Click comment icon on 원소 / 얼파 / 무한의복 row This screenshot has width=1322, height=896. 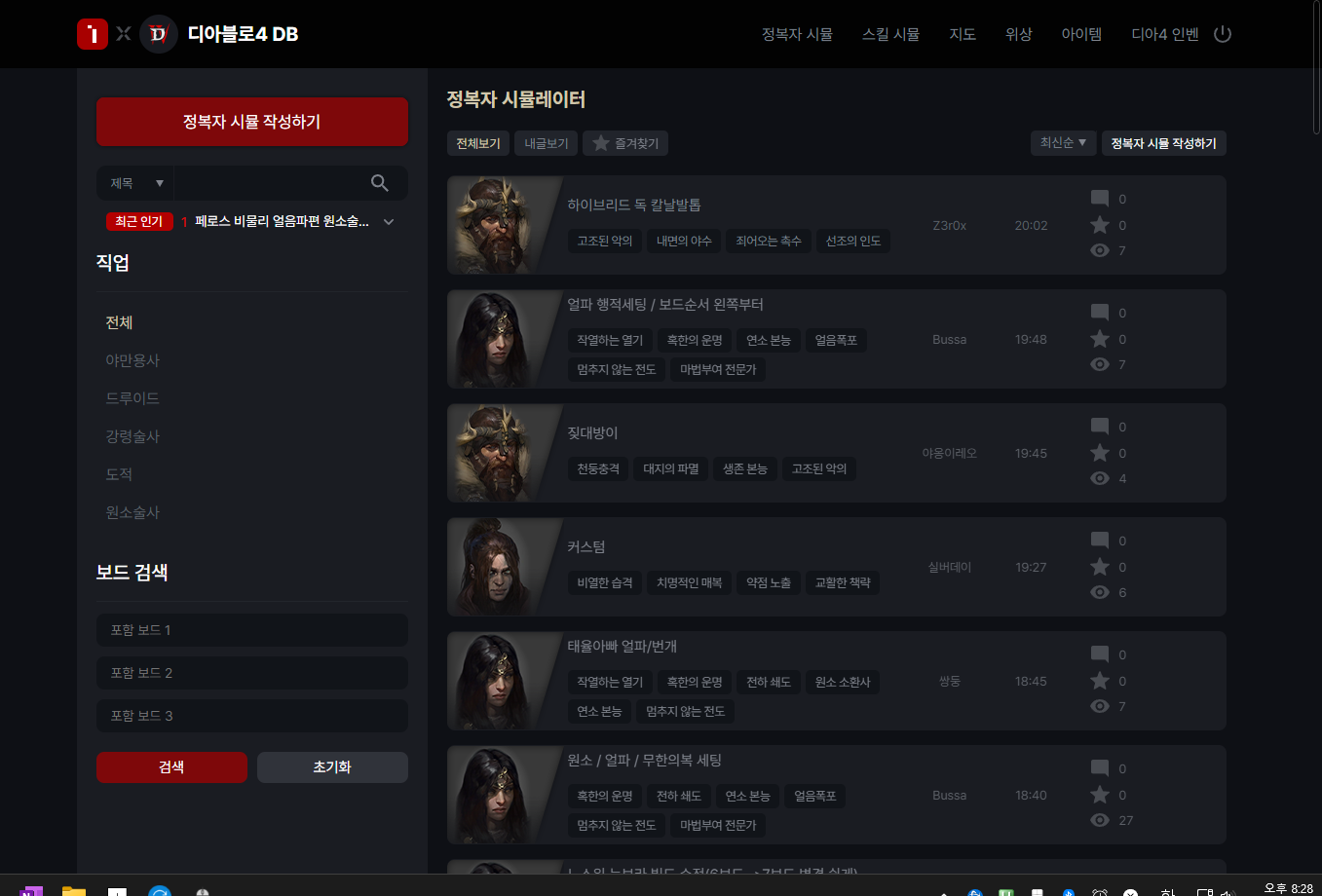pos(1100,768)
